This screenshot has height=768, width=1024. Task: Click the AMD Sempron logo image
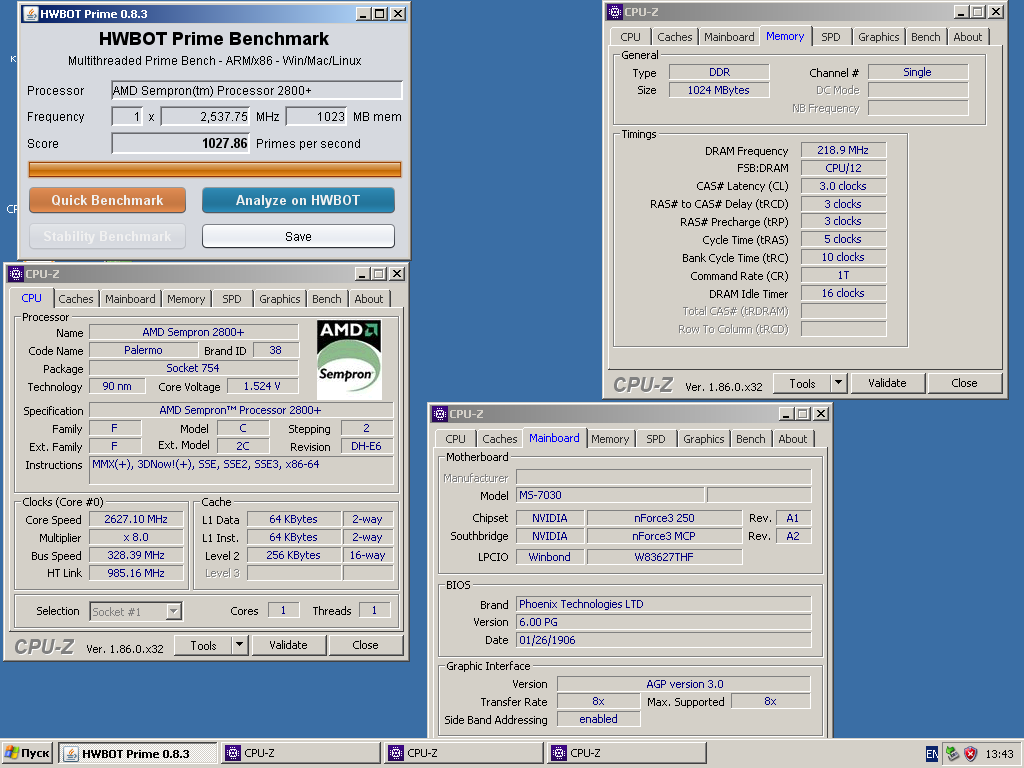[x=349, y=360]
